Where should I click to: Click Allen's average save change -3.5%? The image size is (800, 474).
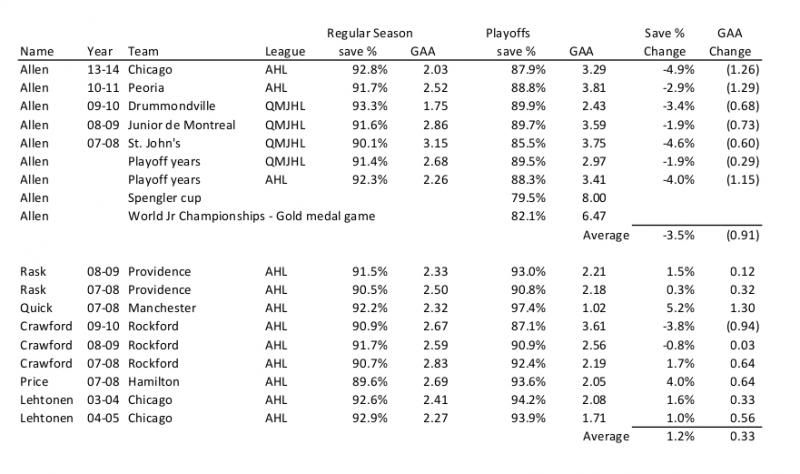coord(679,235)
